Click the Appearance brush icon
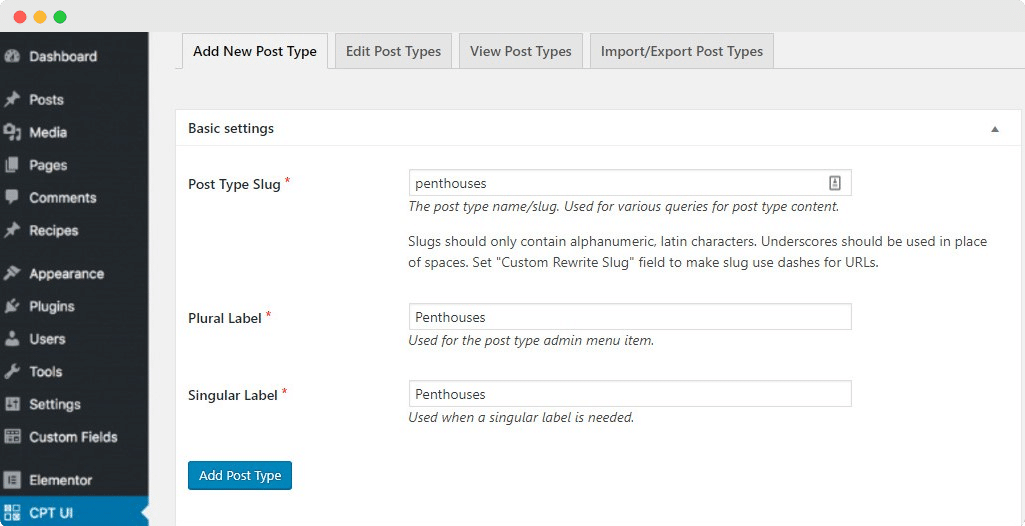Image resolution: width=1025 pixels, height=526 pixels. pos(12,273)
